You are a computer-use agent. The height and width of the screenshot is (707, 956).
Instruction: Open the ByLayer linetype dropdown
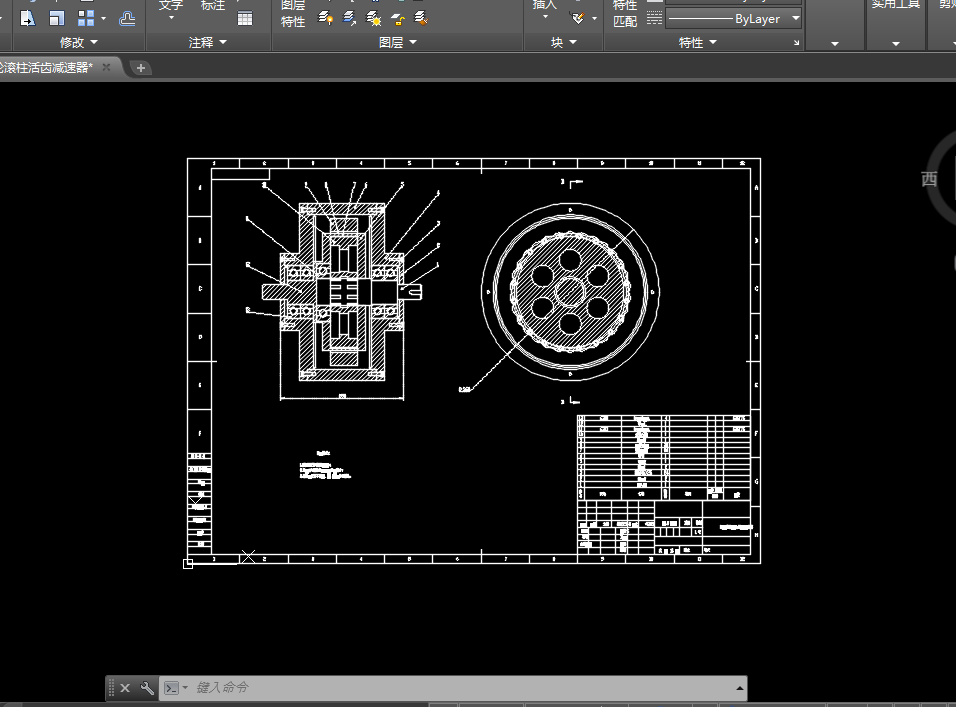[733, 19]
